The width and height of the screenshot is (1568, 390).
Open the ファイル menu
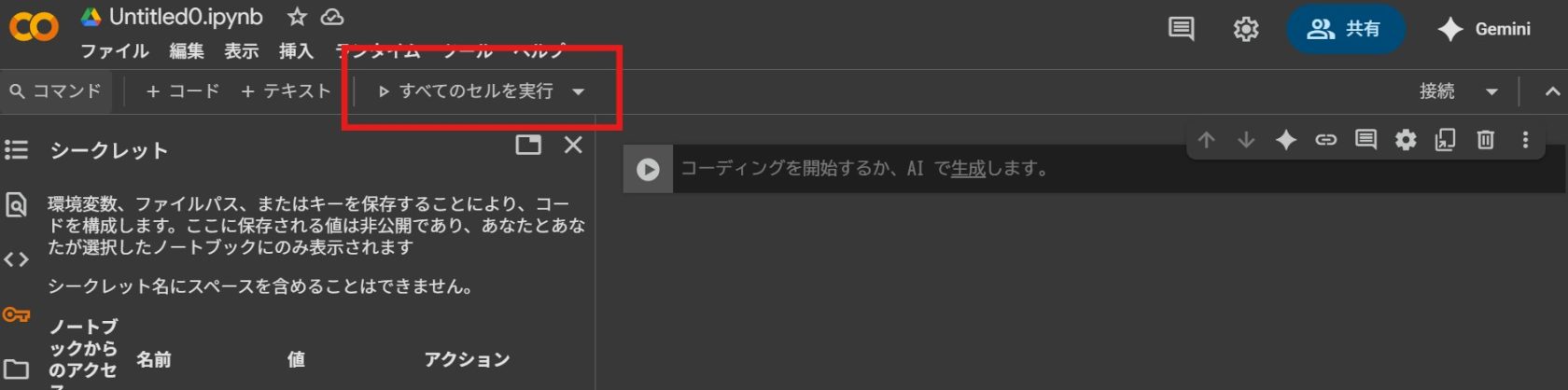[x=114, y=51]
